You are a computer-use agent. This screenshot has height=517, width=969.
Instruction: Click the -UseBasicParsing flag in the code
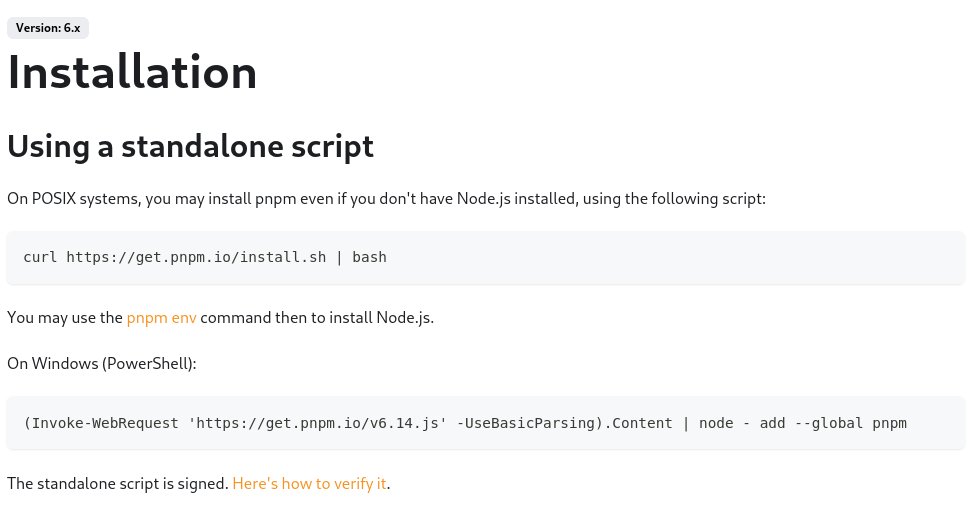[526, 423]
